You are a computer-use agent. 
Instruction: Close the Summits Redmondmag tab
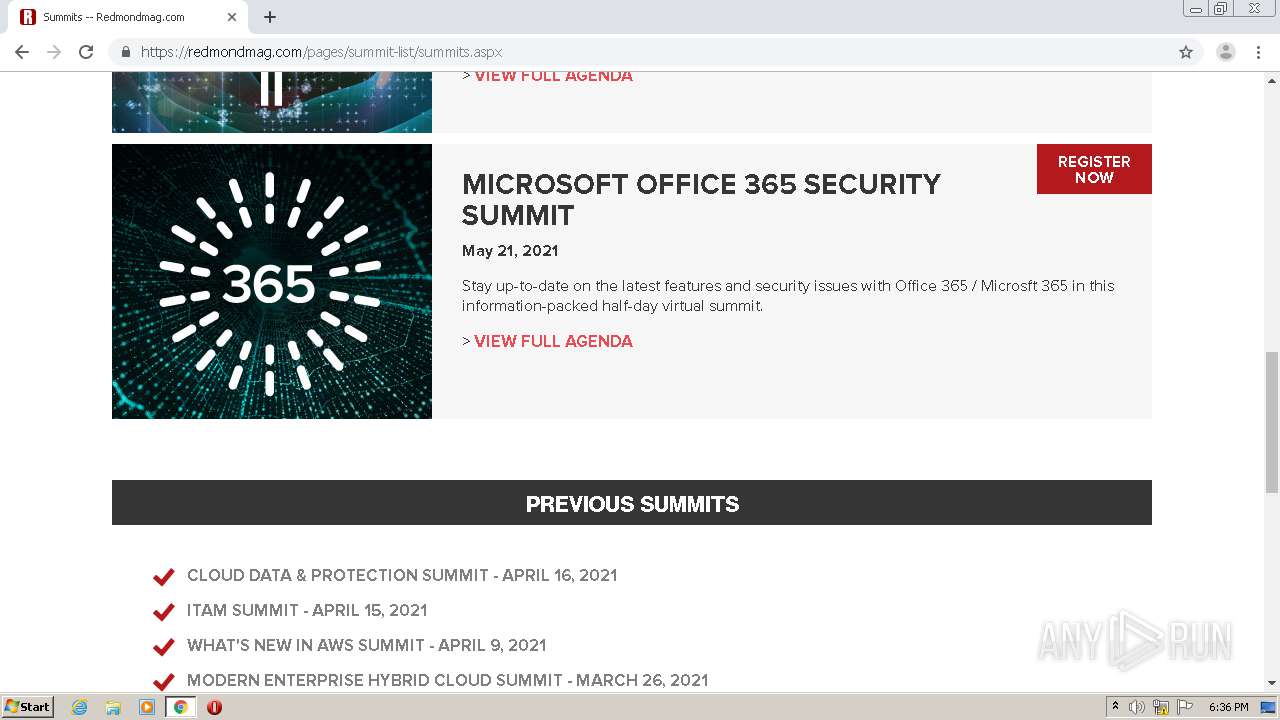click(231, 17)
